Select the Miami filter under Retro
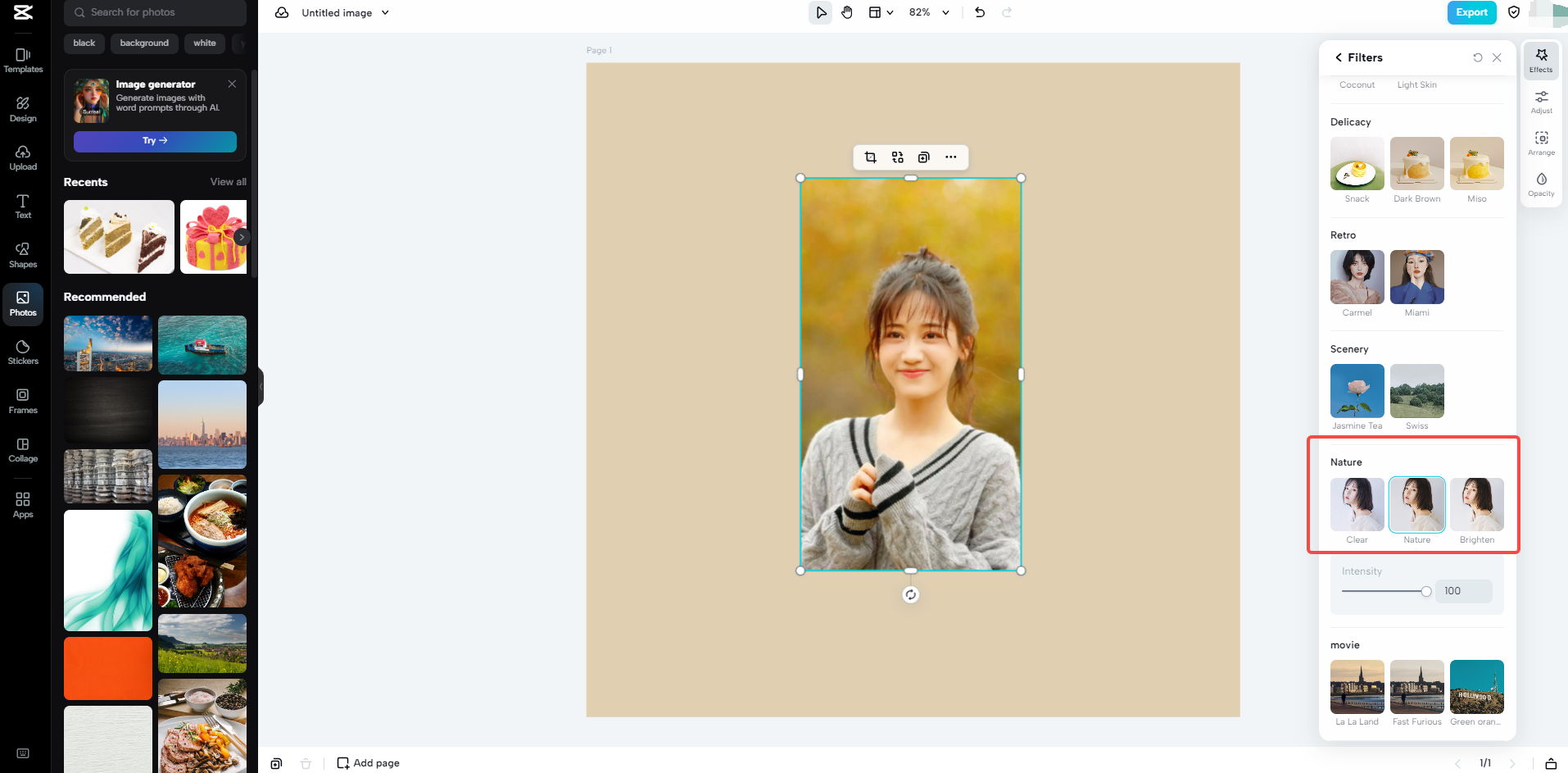The width and height of the screenshot is (1568, 773). click(1416, 277)
